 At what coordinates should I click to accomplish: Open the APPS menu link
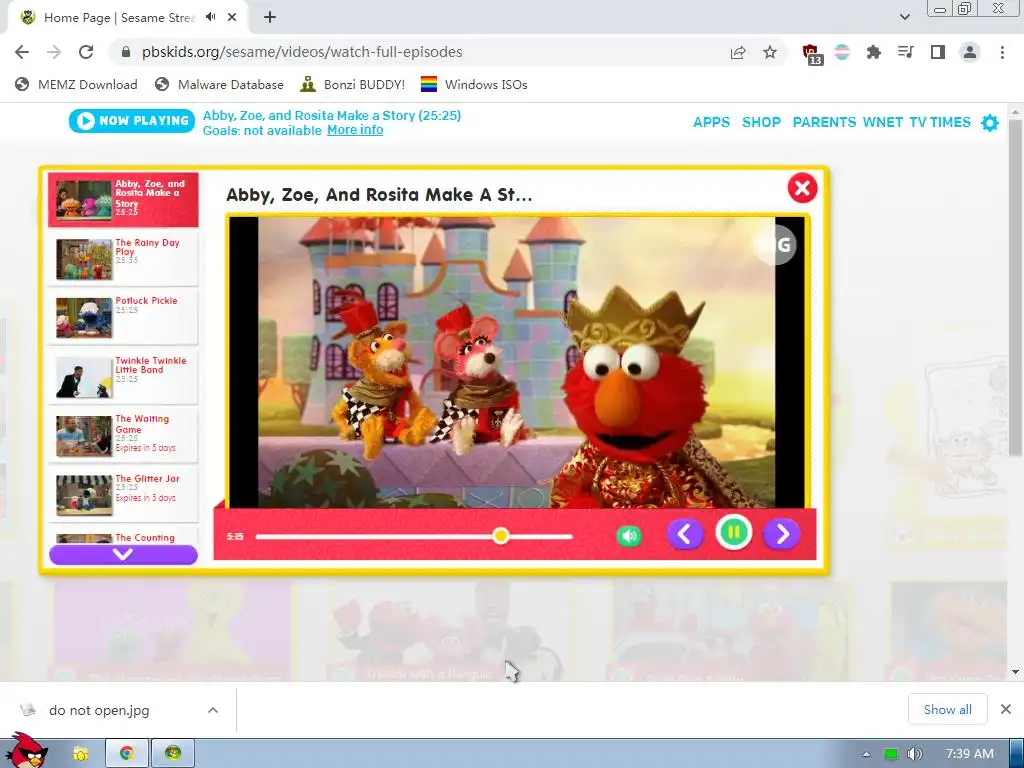coord(711,122)
